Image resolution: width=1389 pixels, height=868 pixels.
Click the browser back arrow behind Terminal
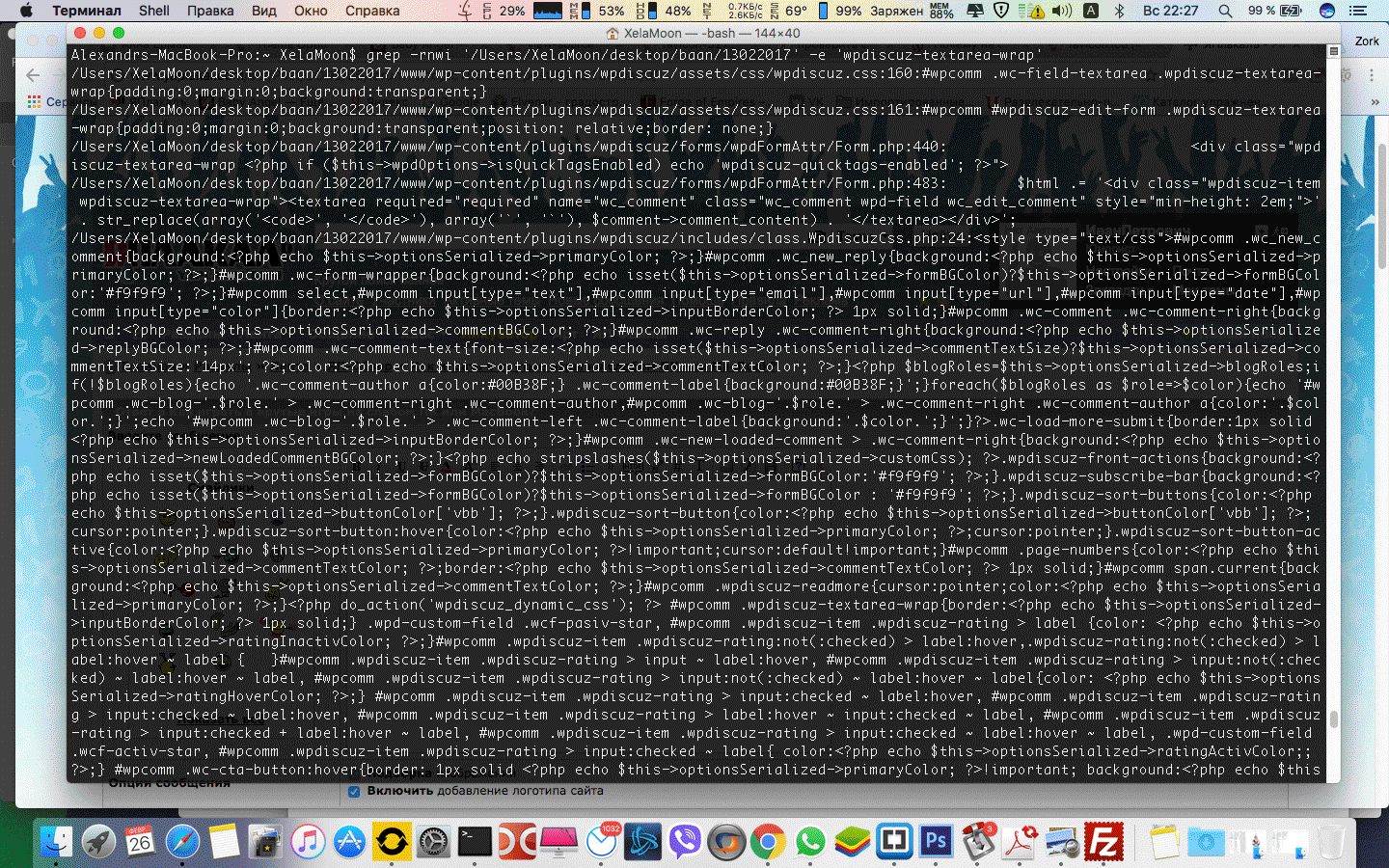point(34,74)
